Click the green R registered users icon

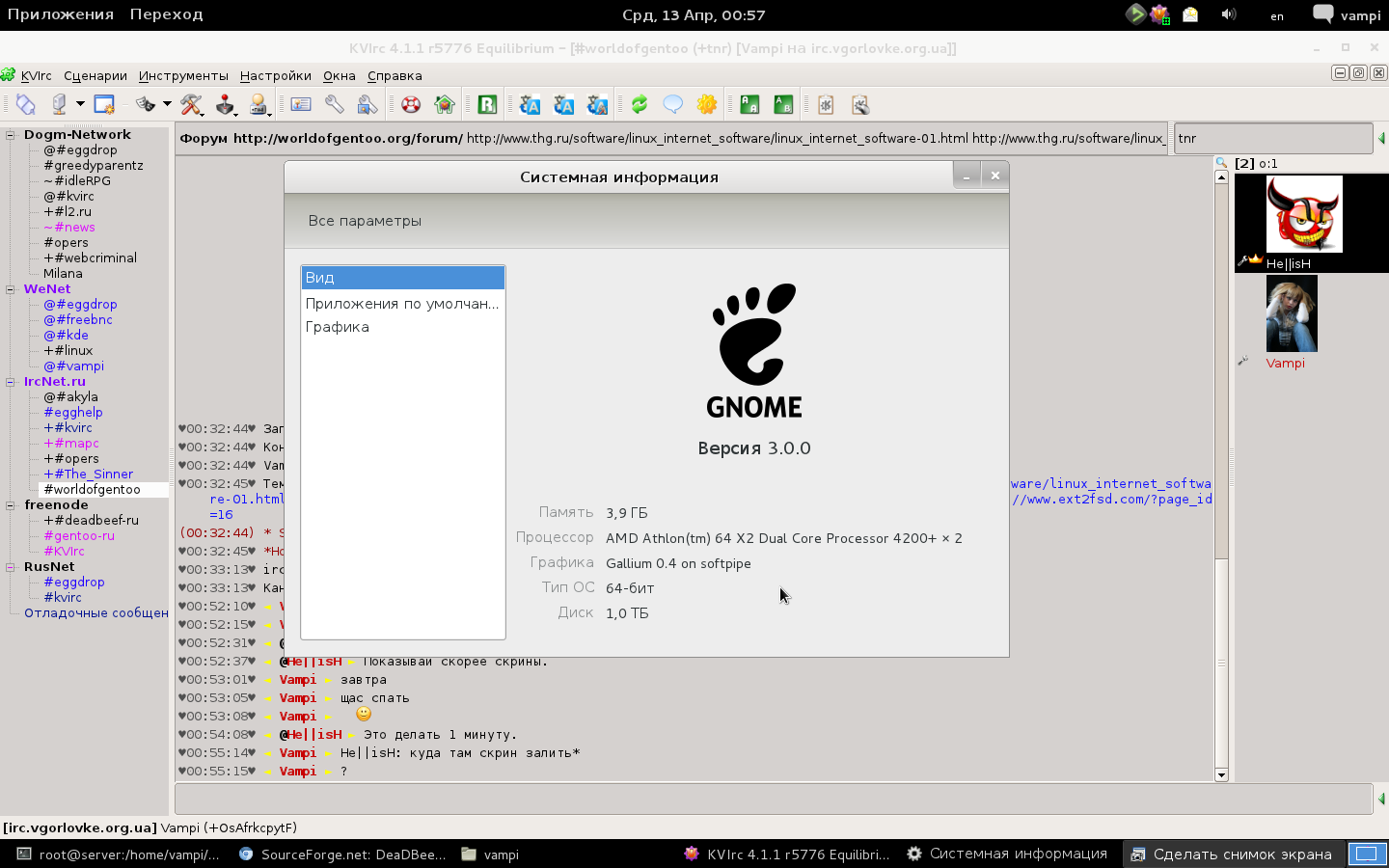487,104
